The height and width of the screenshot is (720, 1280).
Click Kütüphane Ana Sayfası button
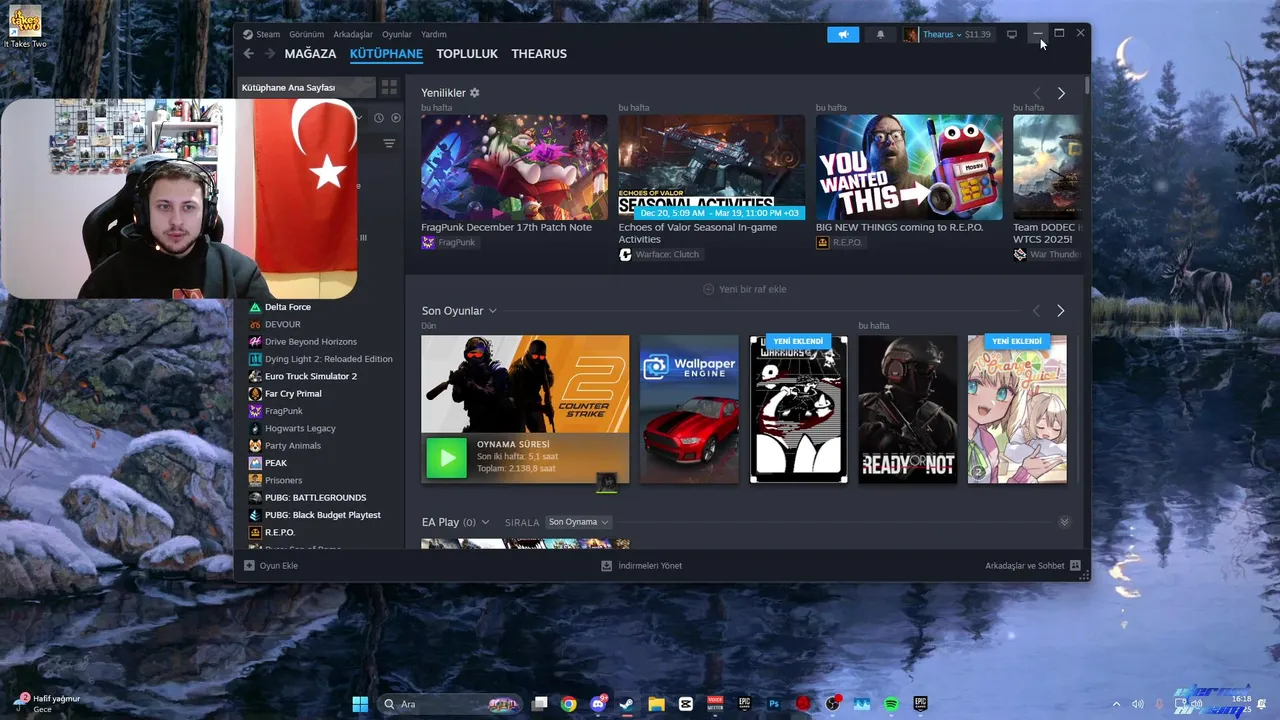[307, 87]
